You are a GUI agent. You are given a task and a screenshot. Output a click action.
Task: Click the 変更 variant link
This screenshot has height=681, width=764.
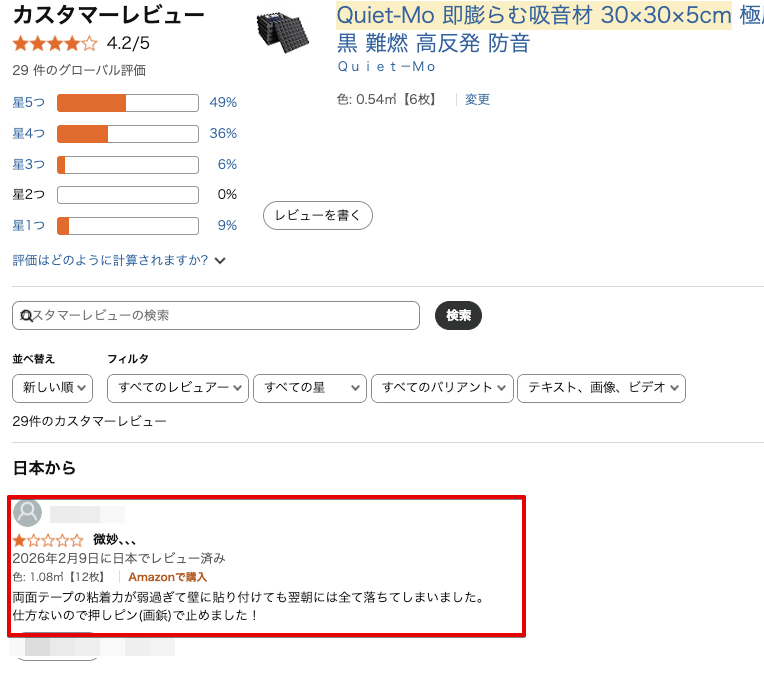(477, 99)
